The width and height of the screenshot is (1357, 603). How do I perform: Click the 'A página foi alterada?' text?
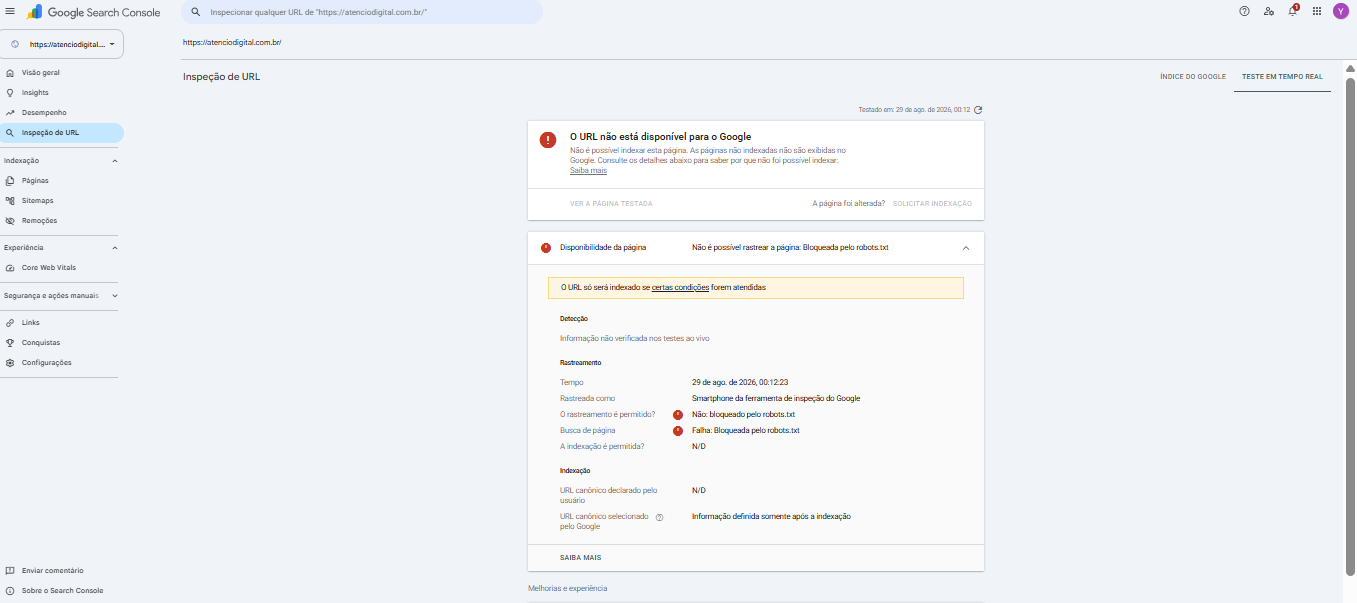click(x=848, y=203)
